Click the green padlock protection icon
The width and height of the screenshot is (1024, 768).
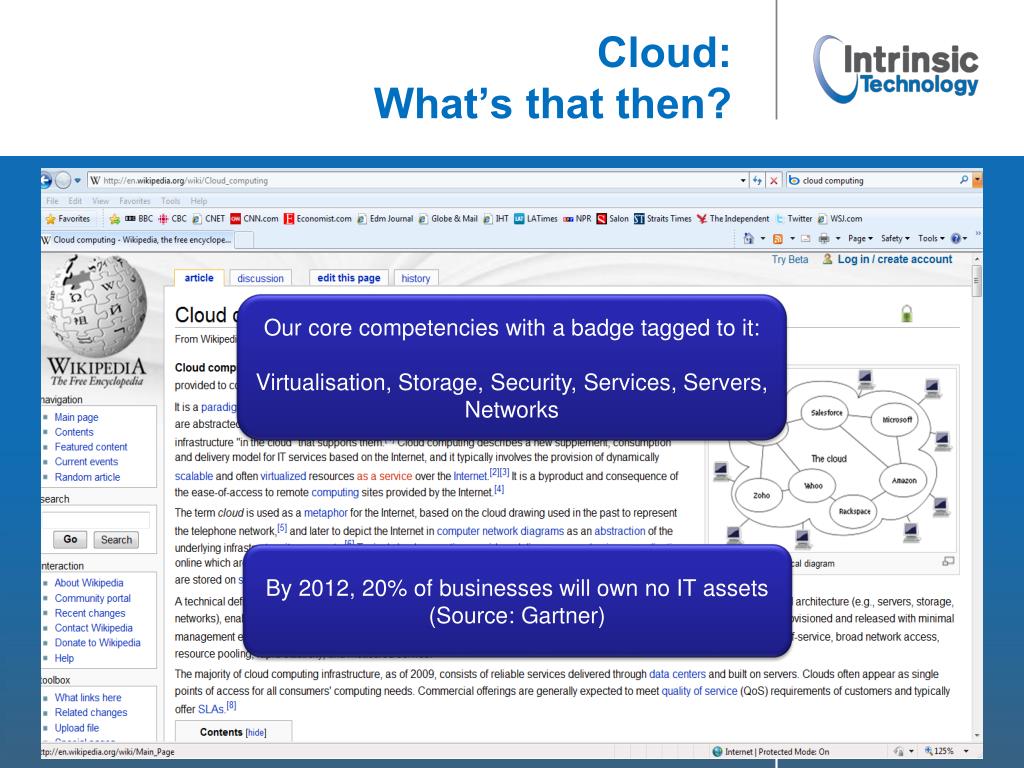click(906, 313)
